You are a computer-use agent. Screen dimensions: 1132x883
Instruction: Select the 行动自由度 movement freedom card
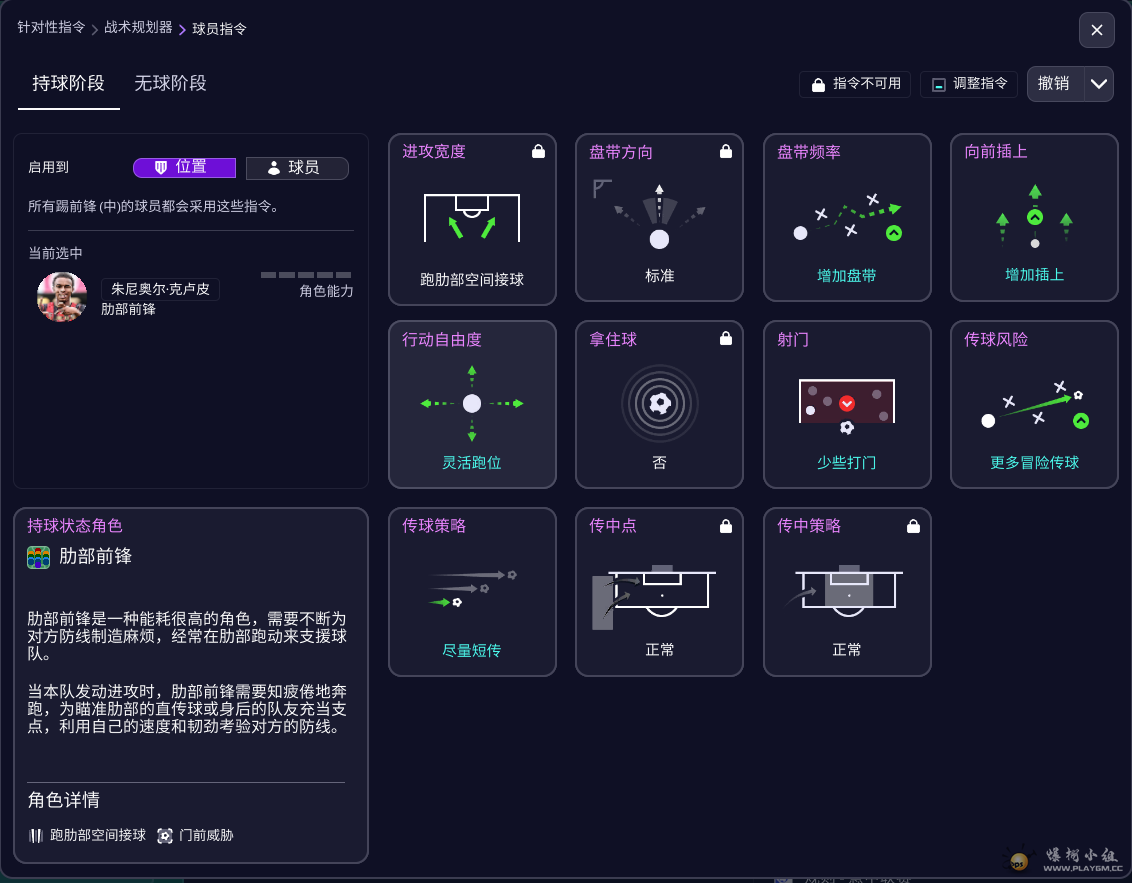[472, 404]
